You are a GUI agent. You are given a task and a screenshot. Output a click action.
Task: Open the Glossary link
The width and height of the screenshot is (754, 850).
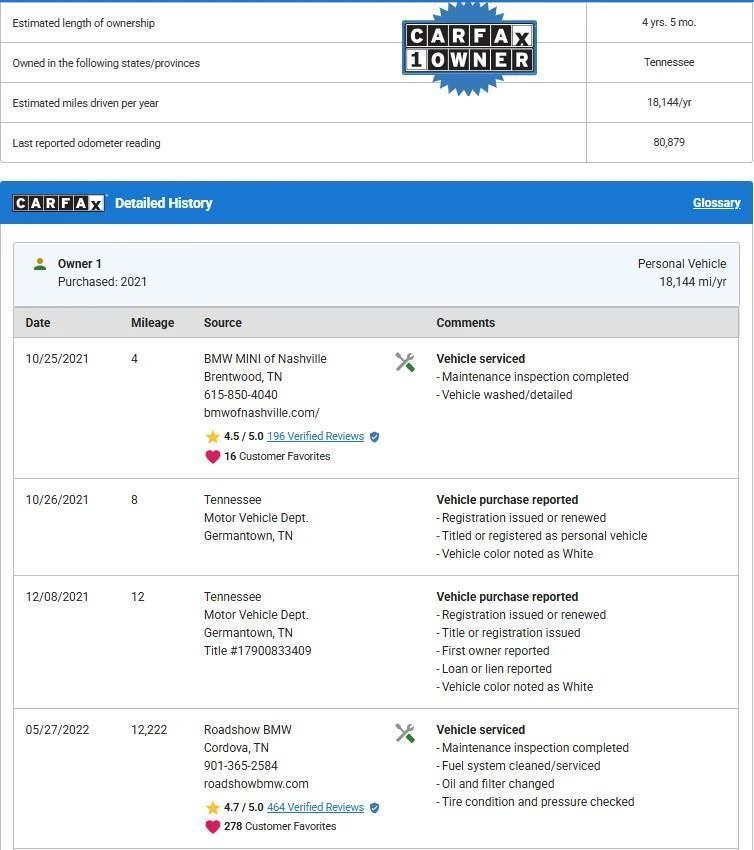(716, 203)
